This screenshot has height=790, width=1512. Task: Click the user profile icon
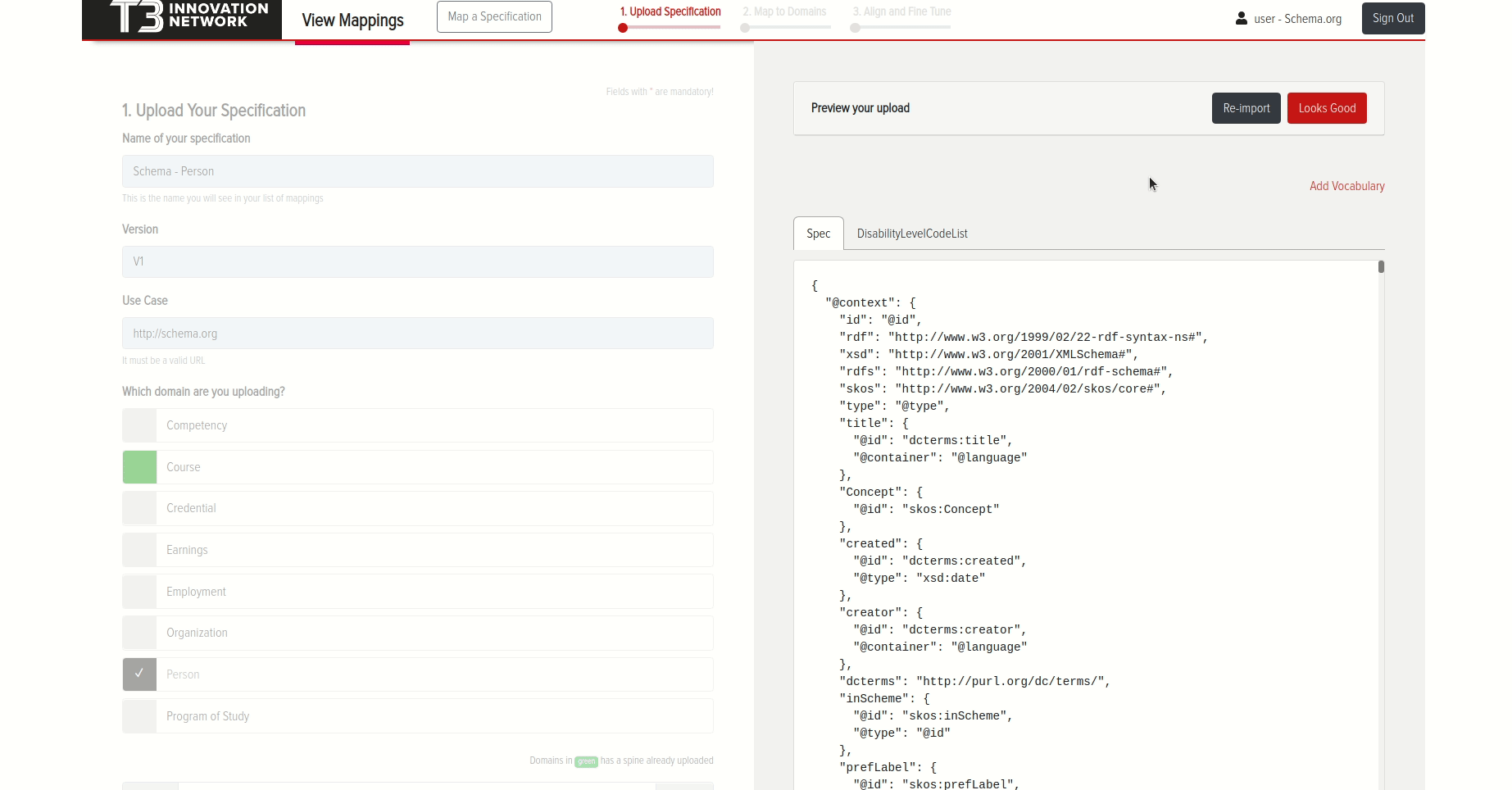[x=1242, y=18]
